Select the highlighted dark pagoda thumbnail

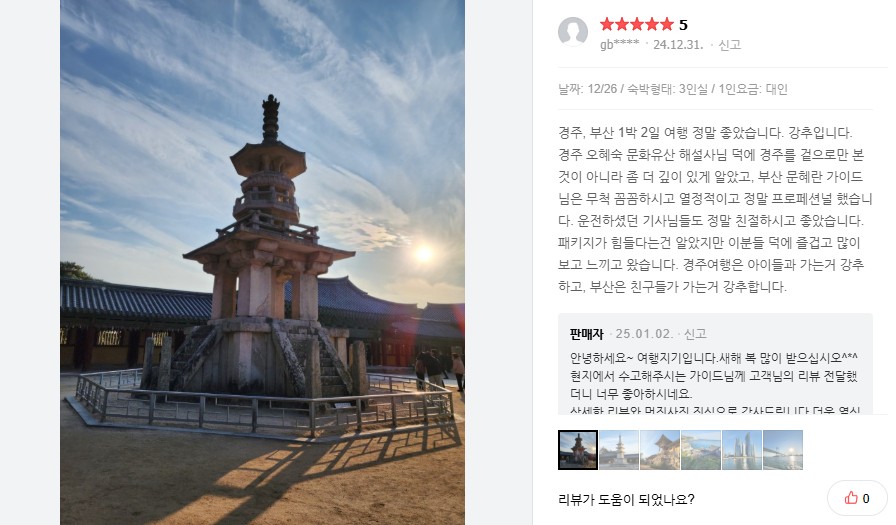click(x=578, y=450)
